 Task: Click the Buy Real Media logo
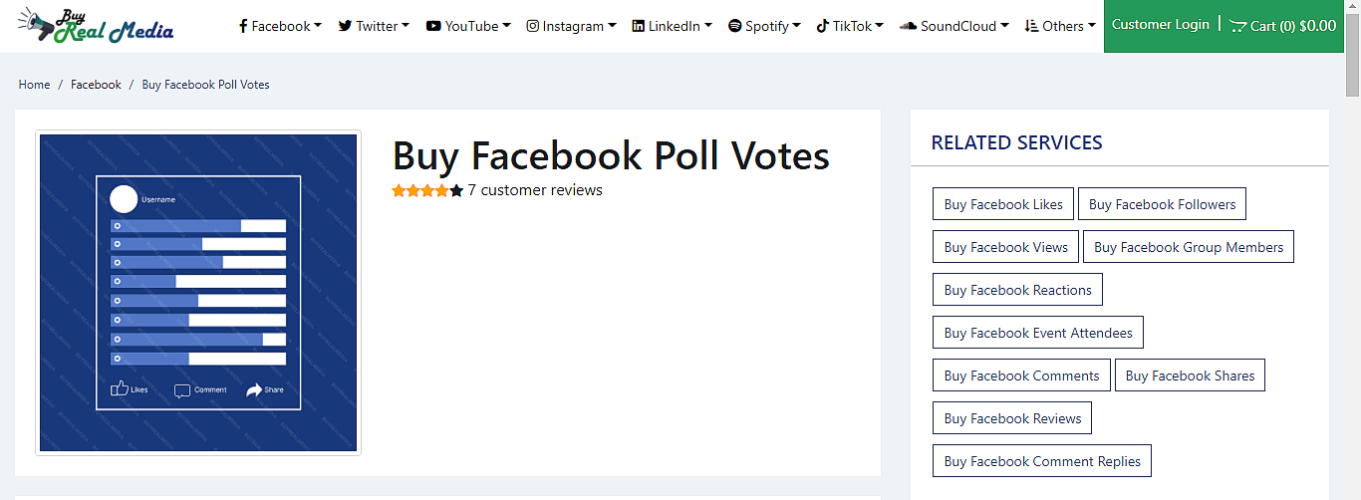click(95, 27)
